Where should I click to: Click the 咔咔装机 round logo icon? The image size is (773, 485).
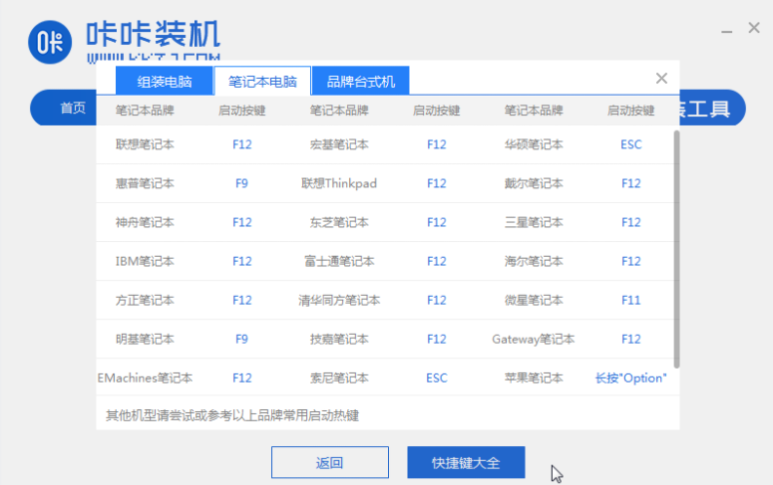click(50, 42)
